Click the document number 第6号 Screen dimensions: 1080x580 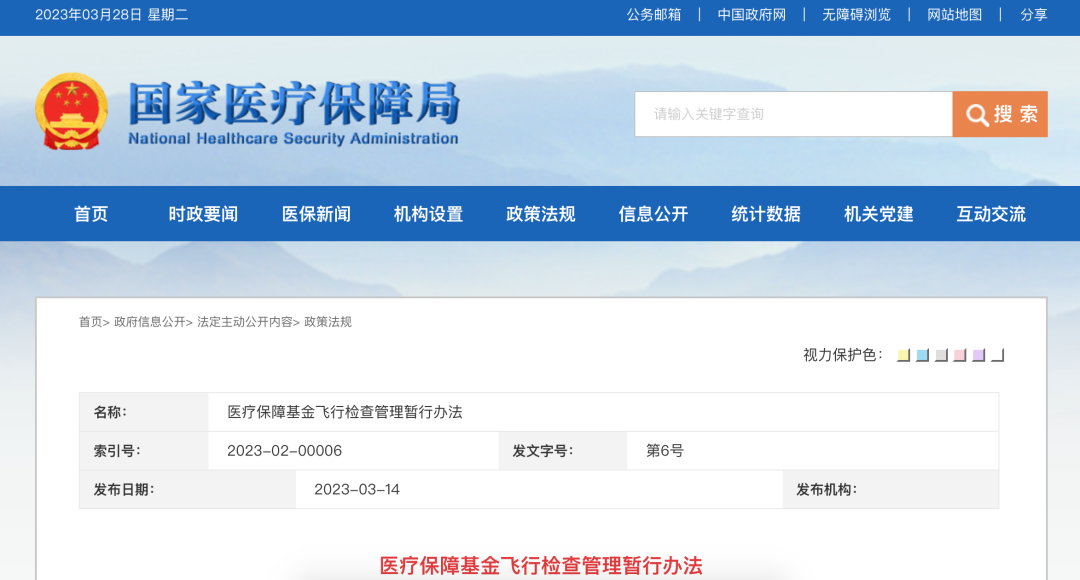(665, 450)
